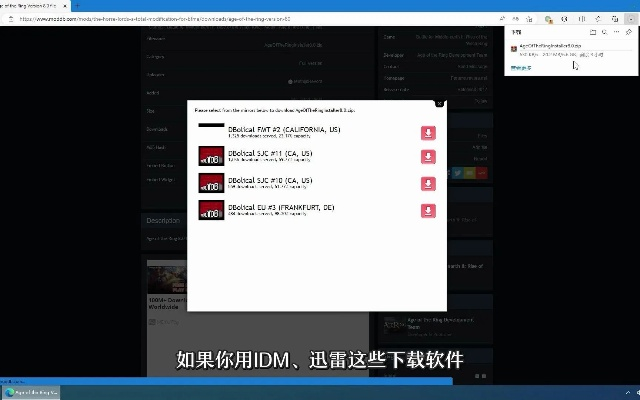
Task: Close the mirror selection dialog
Action: (x=439, y=104)
